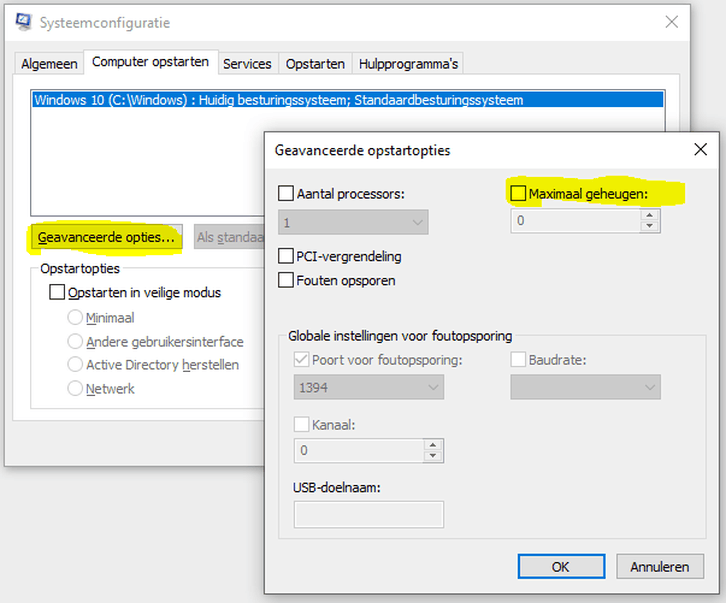Choose Active Directory herstellen option
This screenshot has width=726, height=603.
75,364
